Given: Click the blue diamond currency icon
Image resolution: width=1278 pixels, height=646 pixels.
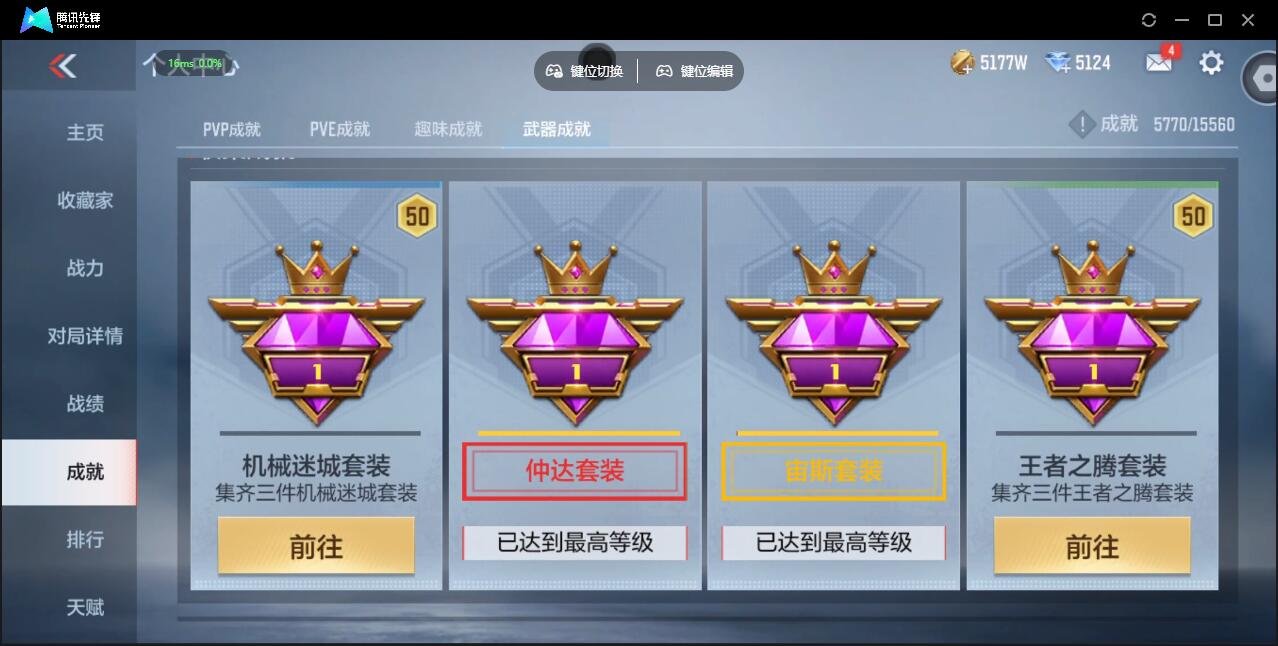Looking at the screenshot, I should pyautogui.click(x=1058, y=63).
